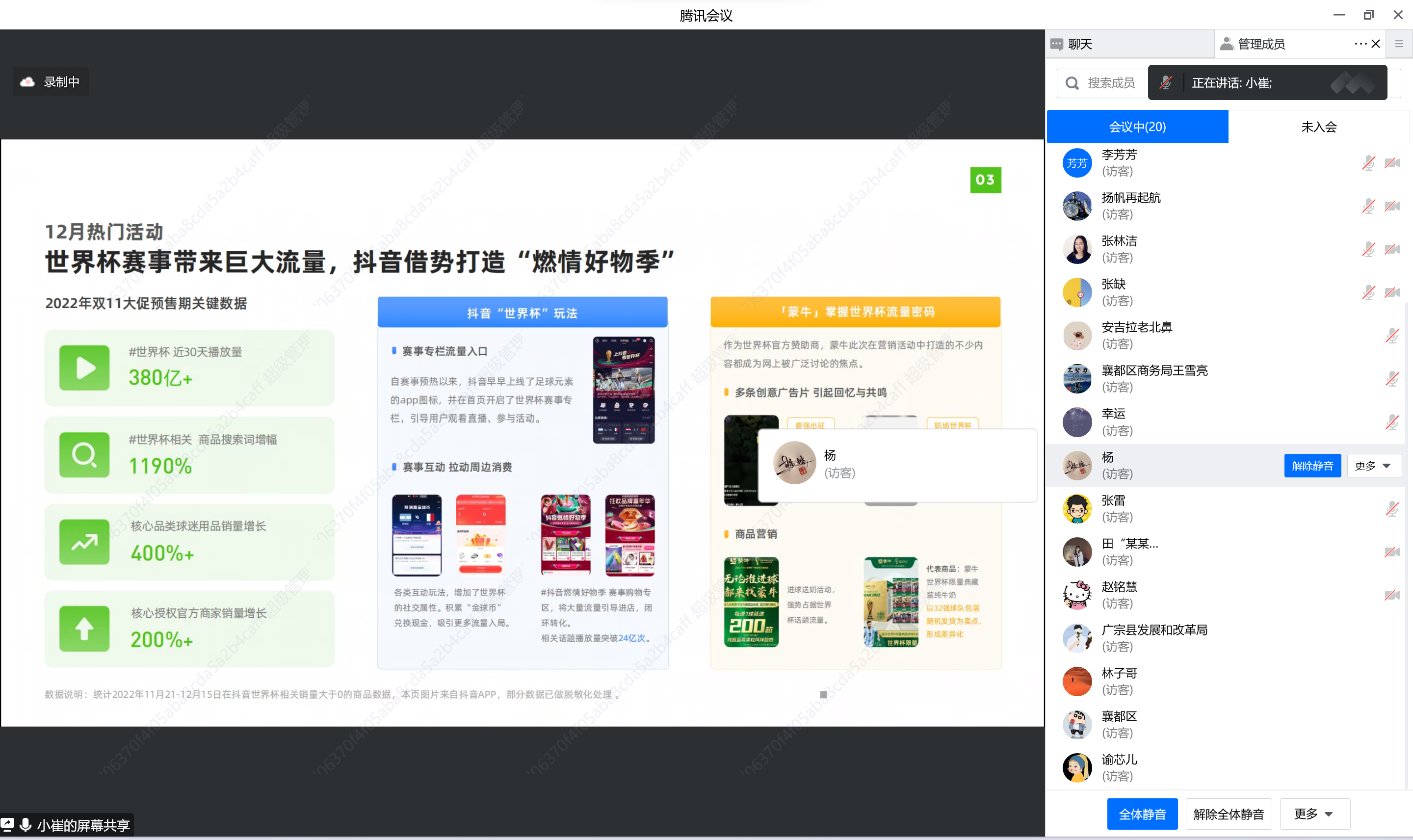Open the hamburger menu icon

coord(1399,44)
